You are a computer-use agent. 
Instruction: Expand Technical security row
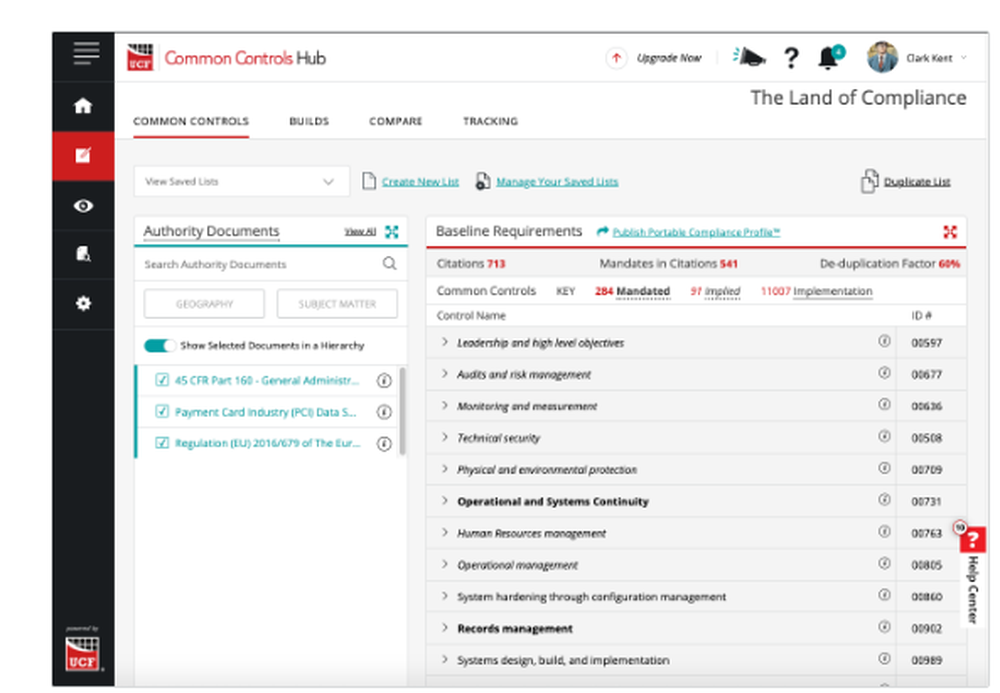pyautogui.click(x=445, y=437)
